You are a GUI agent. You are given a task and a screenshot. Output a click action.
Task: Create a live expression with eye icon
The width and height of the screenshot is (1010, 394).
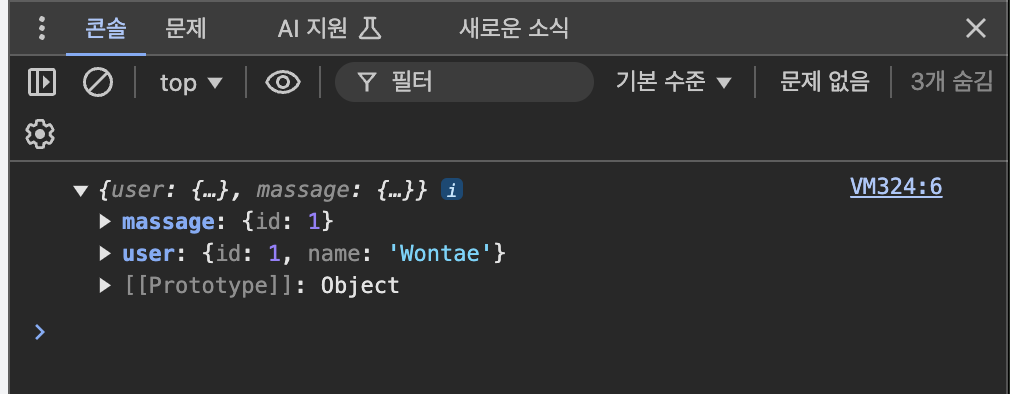click(283, 82)
